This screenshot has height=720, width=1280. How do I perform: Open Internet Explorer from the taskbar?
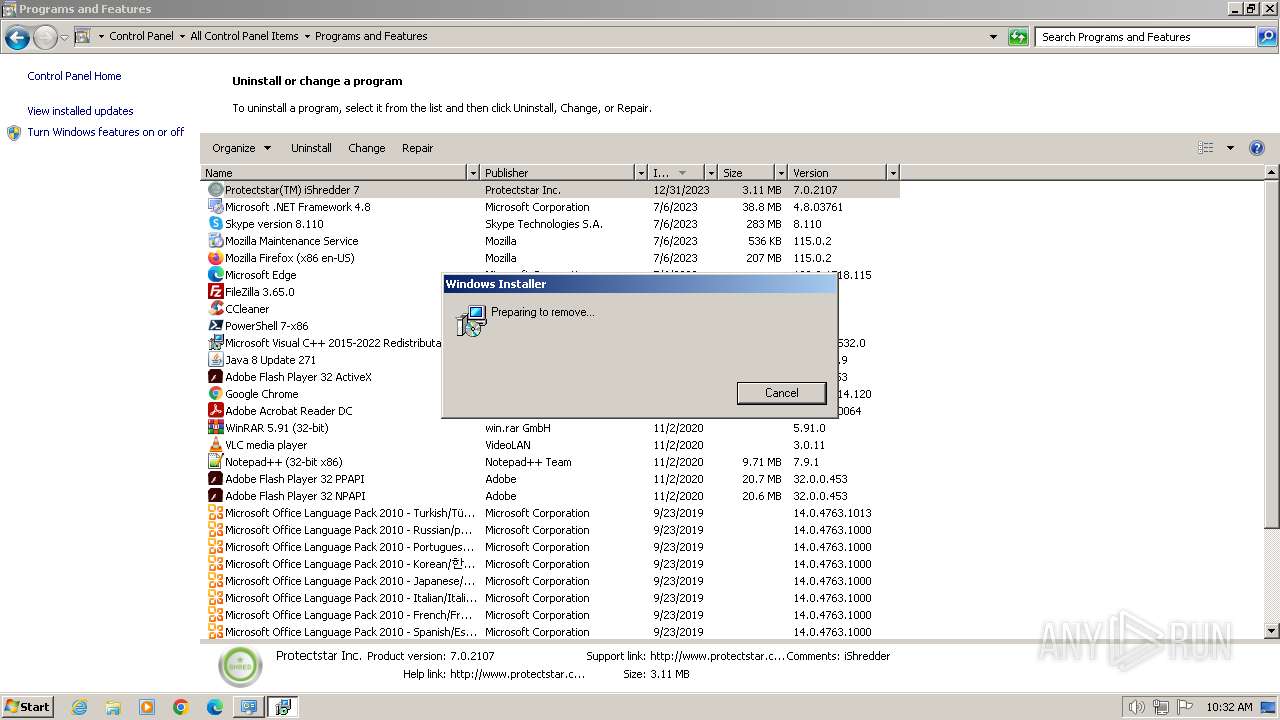(79, 707)
